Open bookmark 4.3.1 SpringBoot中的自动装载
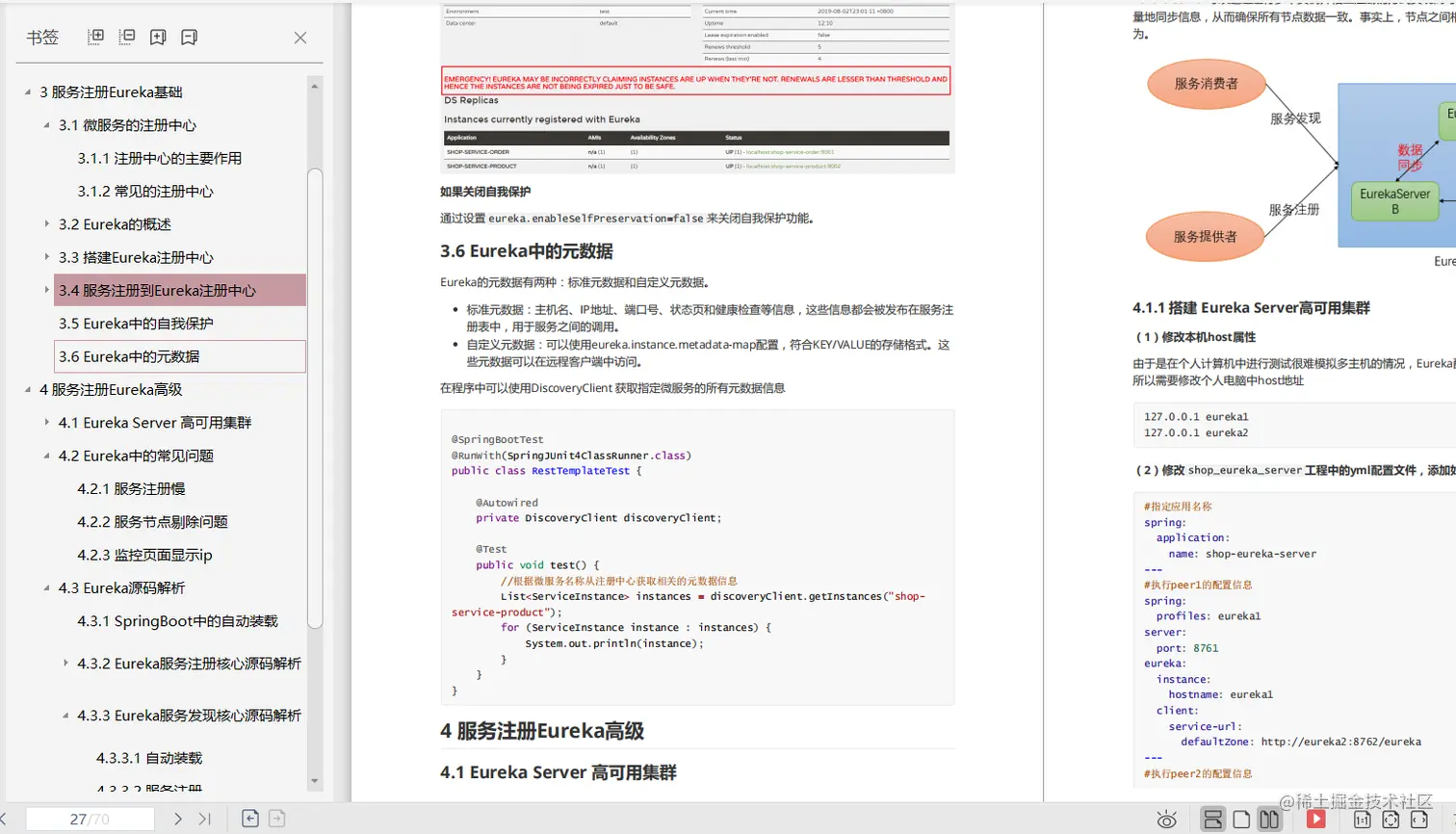Image resolution: width=1456 pixels, height=834 pixels. [x=177, y=621]
